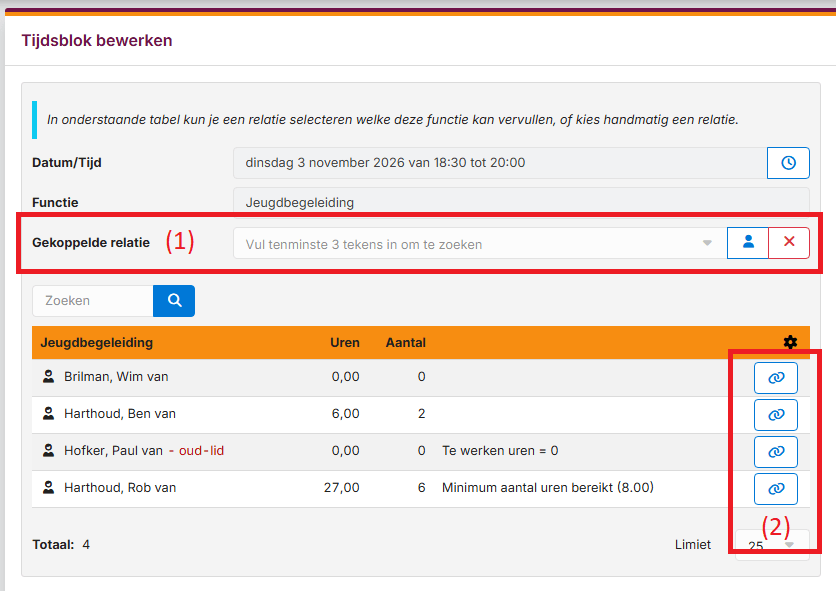Viewport: 836px width, 591px height.
Task: Click the blue magnifier search button
Action: [x=174, y=301]
